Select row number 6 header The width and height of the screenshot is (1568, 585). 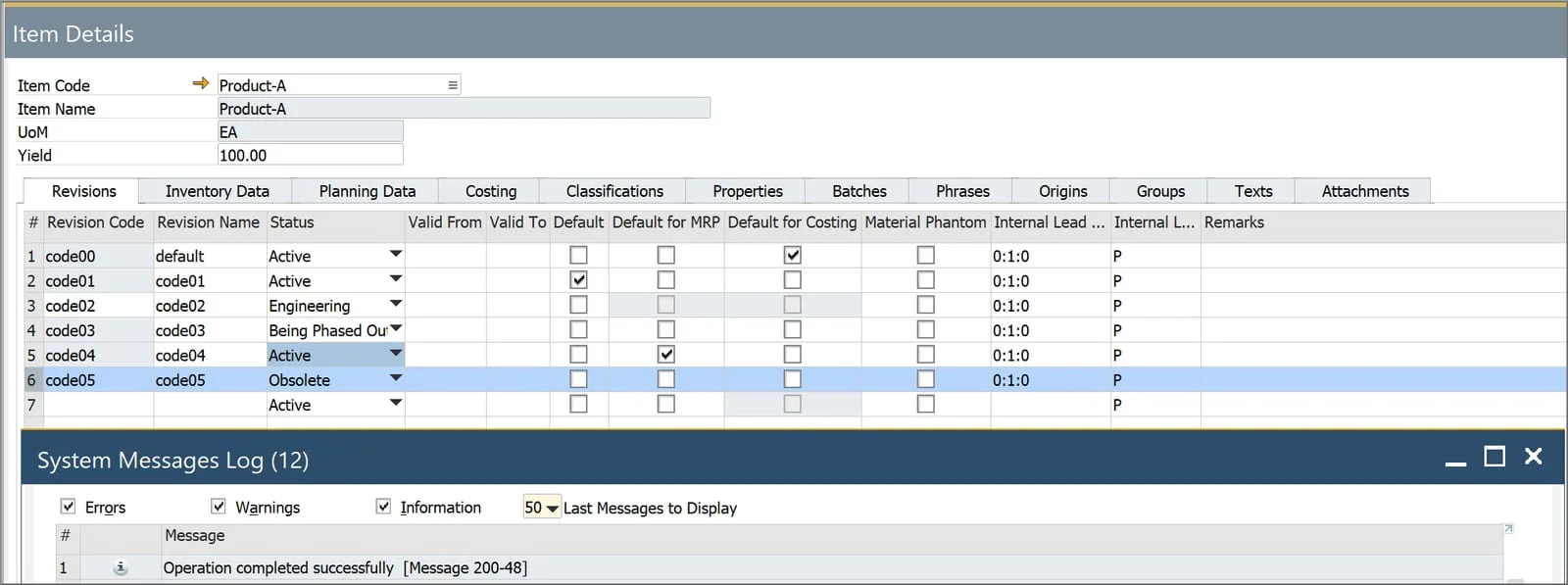[x=32, y=379]
